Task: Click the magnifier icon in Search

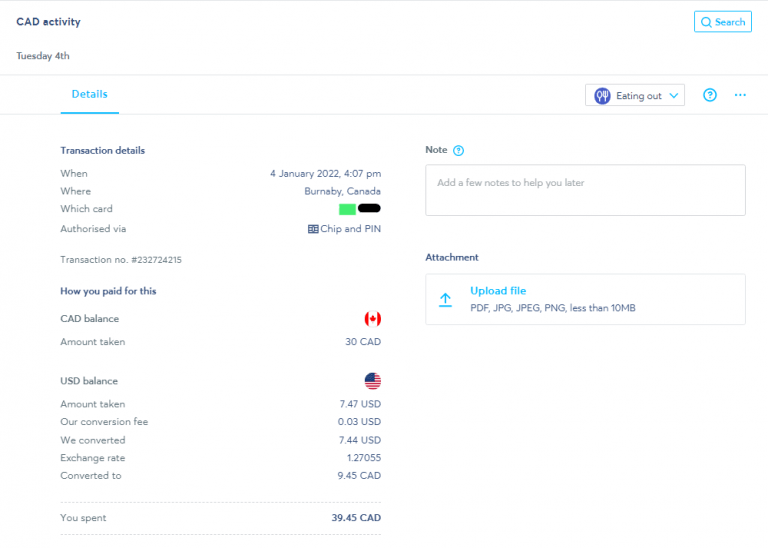Action: click(x=706, y=22)
